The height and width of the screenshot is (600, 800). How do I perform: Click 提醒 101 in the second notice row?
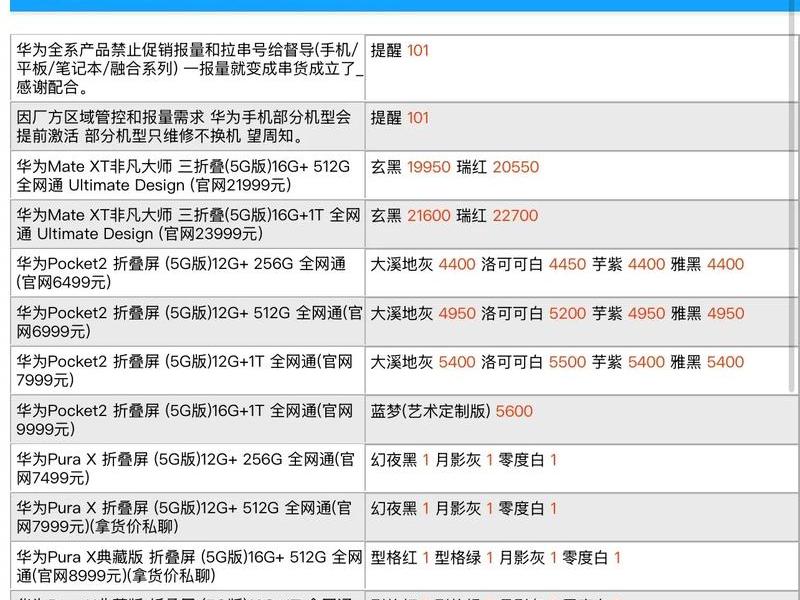[x=399, y=118]
